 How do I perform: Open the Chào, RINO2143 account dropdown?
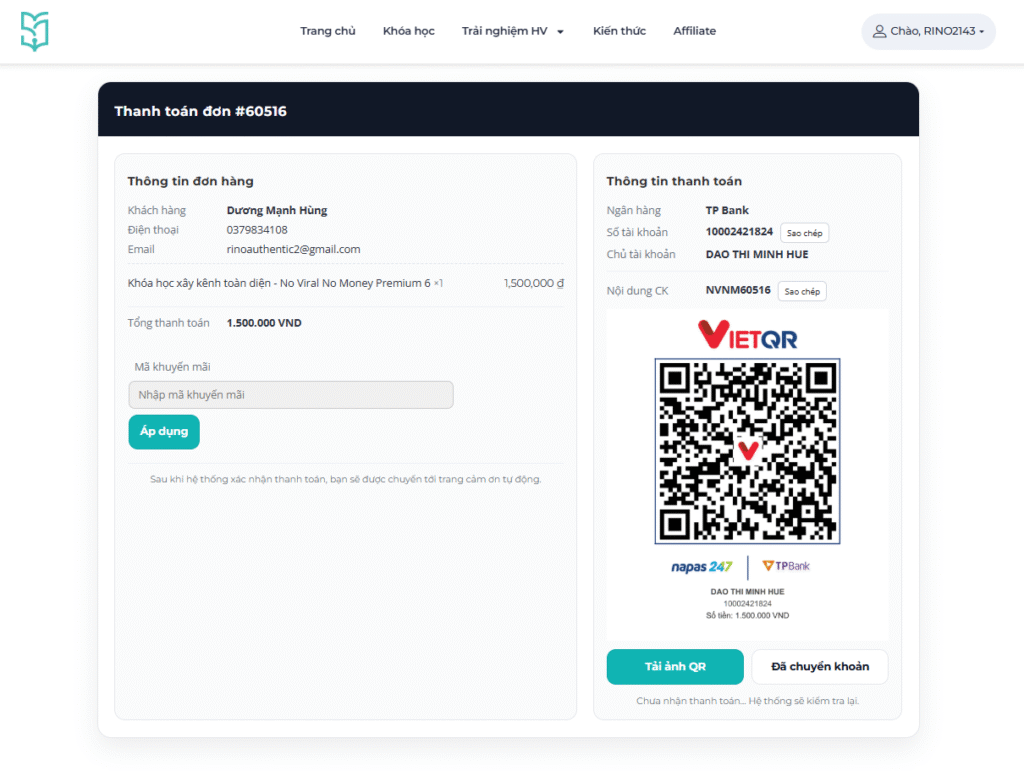click(x=928, y=32)
